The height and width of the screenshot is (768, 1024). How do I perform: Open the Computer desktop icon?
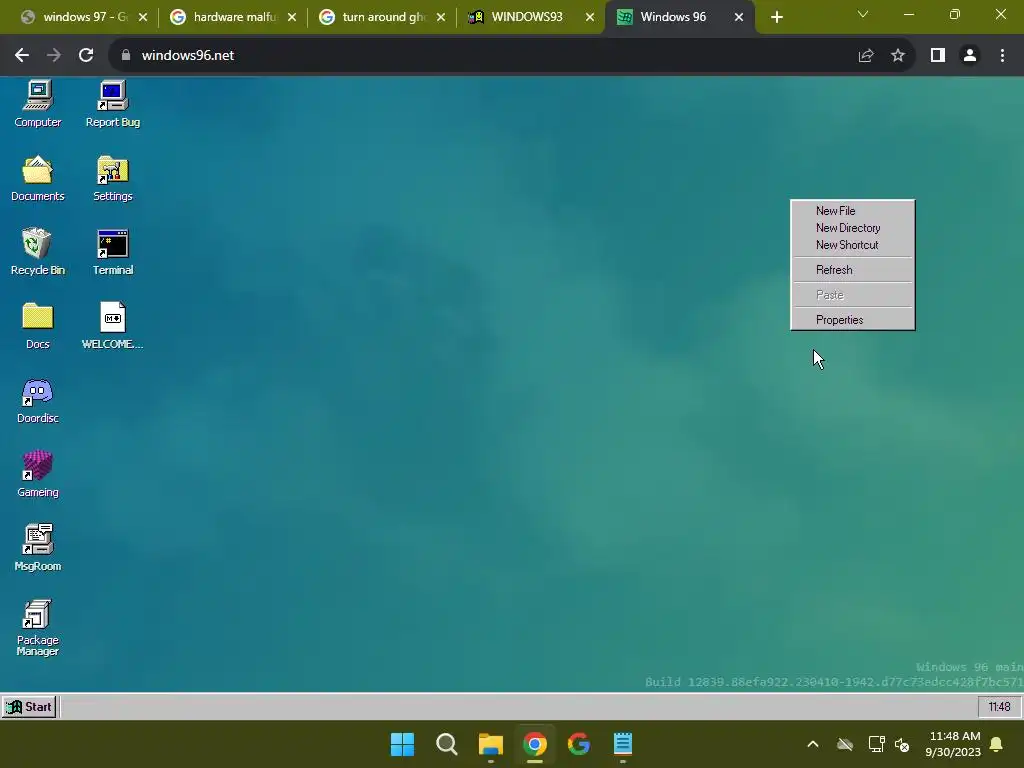click(x=37, y=103)
